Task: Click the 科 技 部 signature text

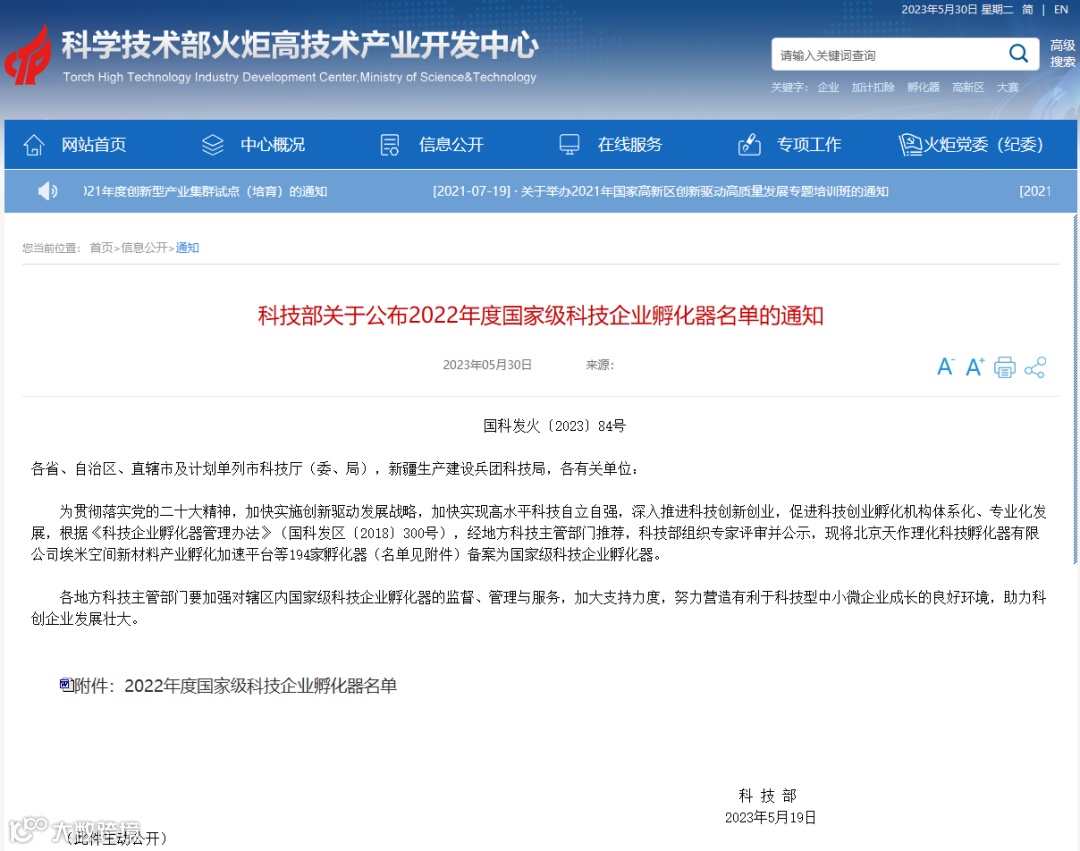Action: (767, 796)
